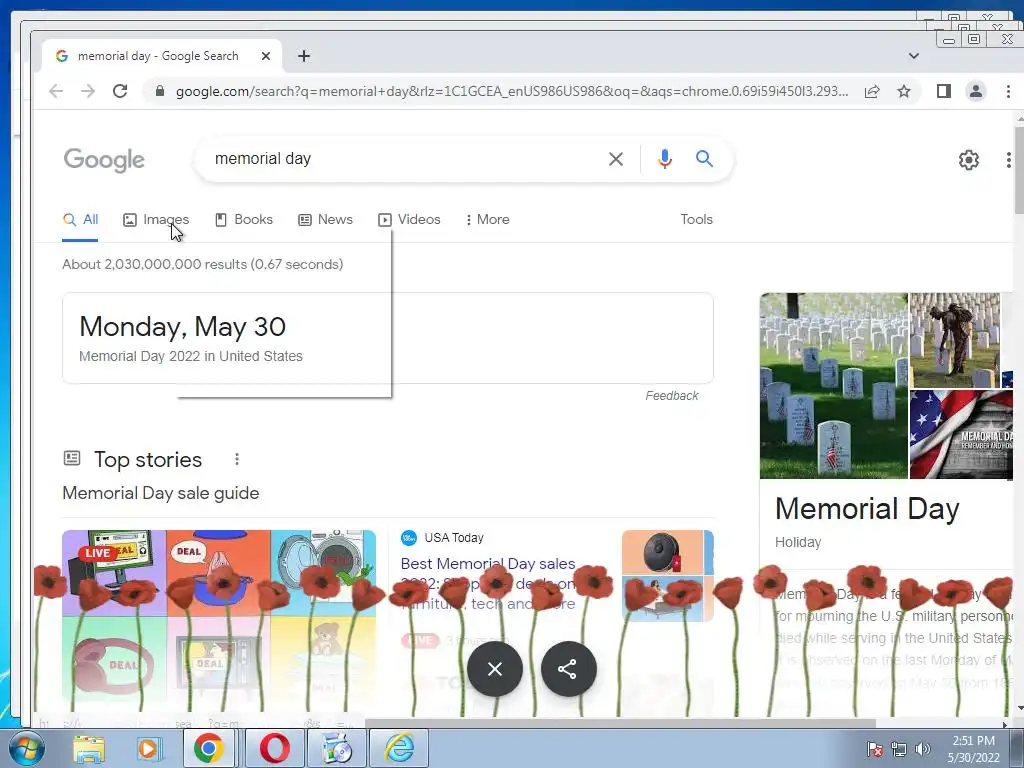Select the All results tab
The height and width of the screenshot is (768, 1024).
tap(80, 219)
